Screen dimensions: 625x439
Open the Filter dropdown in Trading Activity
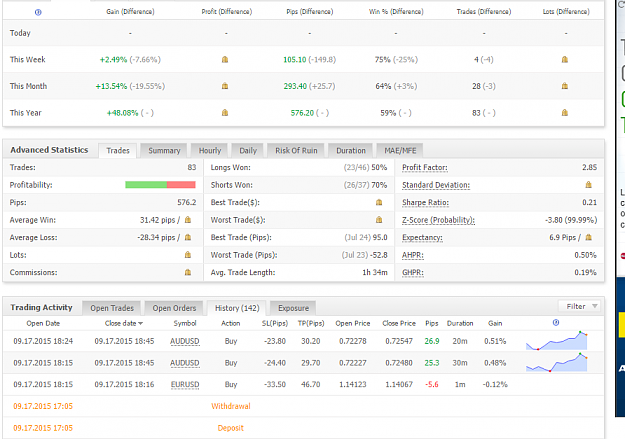[580, 306]
